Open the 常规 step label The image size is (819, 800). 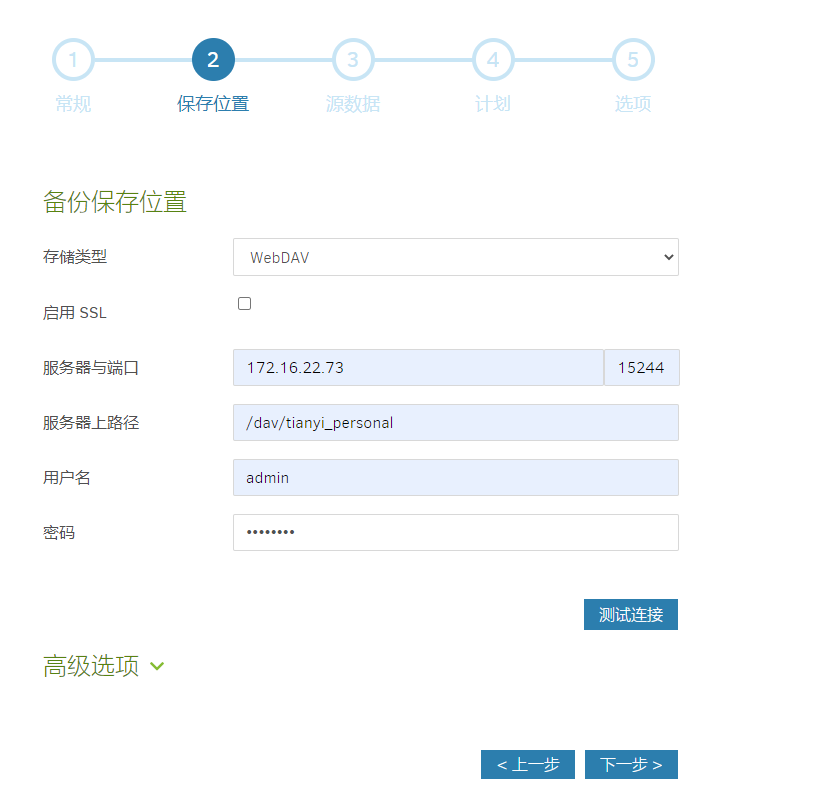(73, 104)
